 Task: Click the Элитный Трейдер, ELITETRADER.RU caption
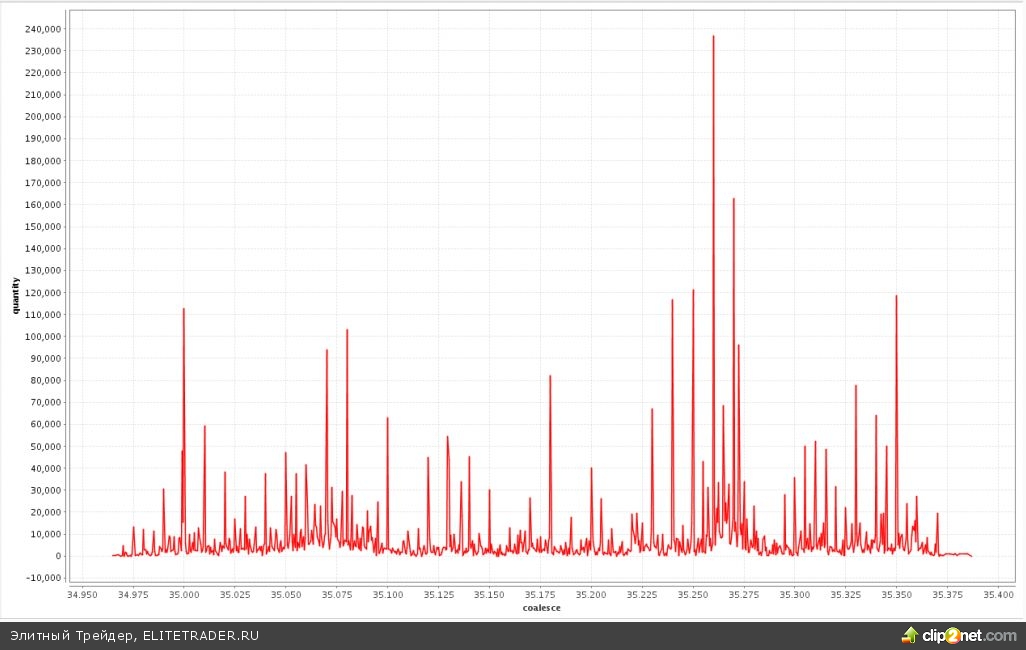pos(134,636)
